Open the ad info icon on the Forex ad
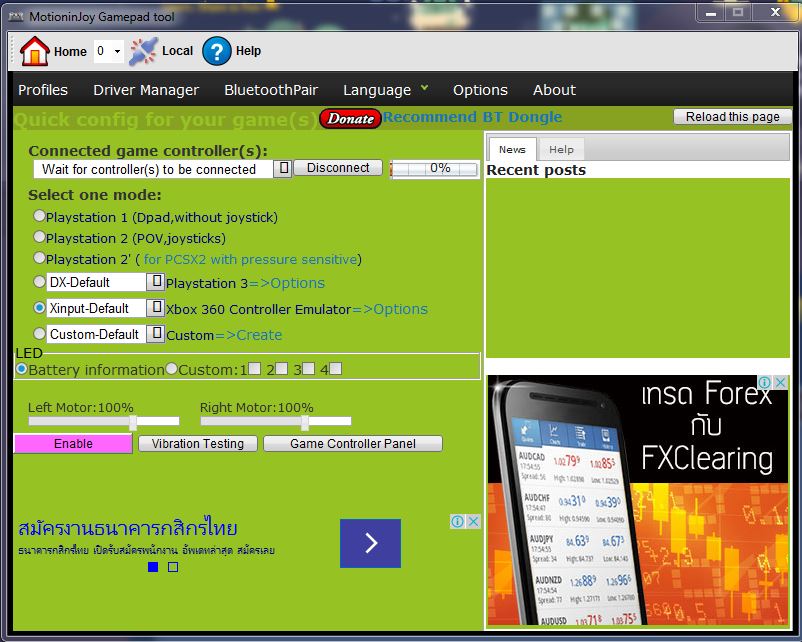Viewport: 802px width, 642px height. pyautogui.click(x=765, y=382)
